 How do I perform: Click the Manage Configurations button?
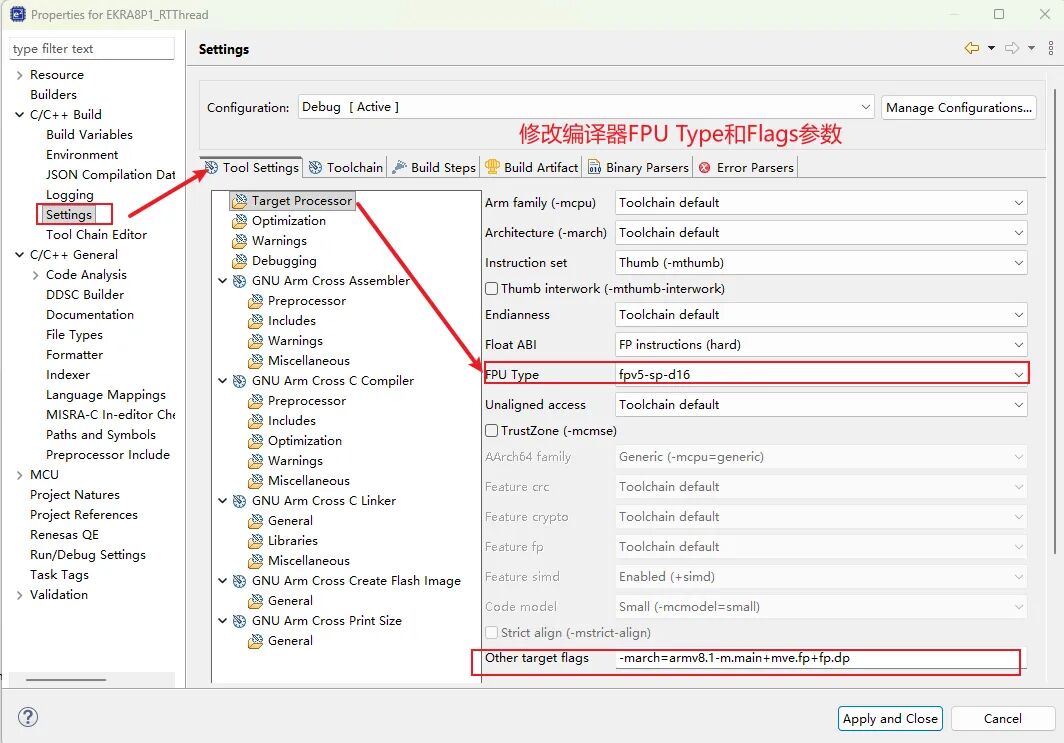[x=958, y=107]
